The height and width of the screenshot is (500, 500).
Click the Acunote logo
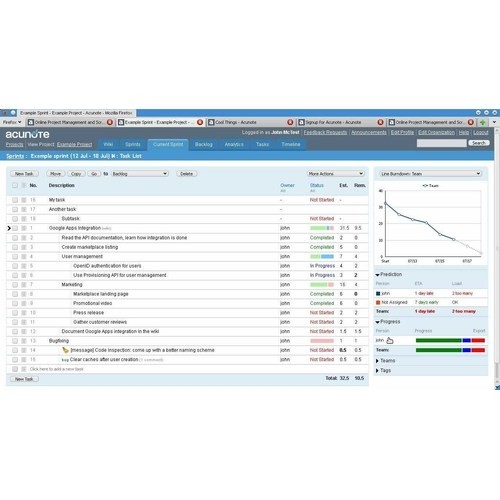click(x=27, y=134)
